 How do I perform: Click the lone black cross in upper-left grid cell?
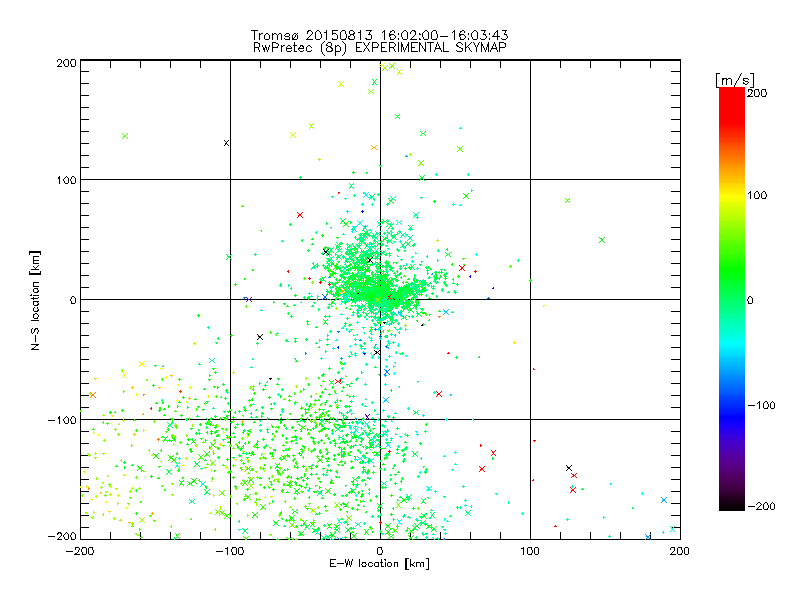[x=227, y=143]
